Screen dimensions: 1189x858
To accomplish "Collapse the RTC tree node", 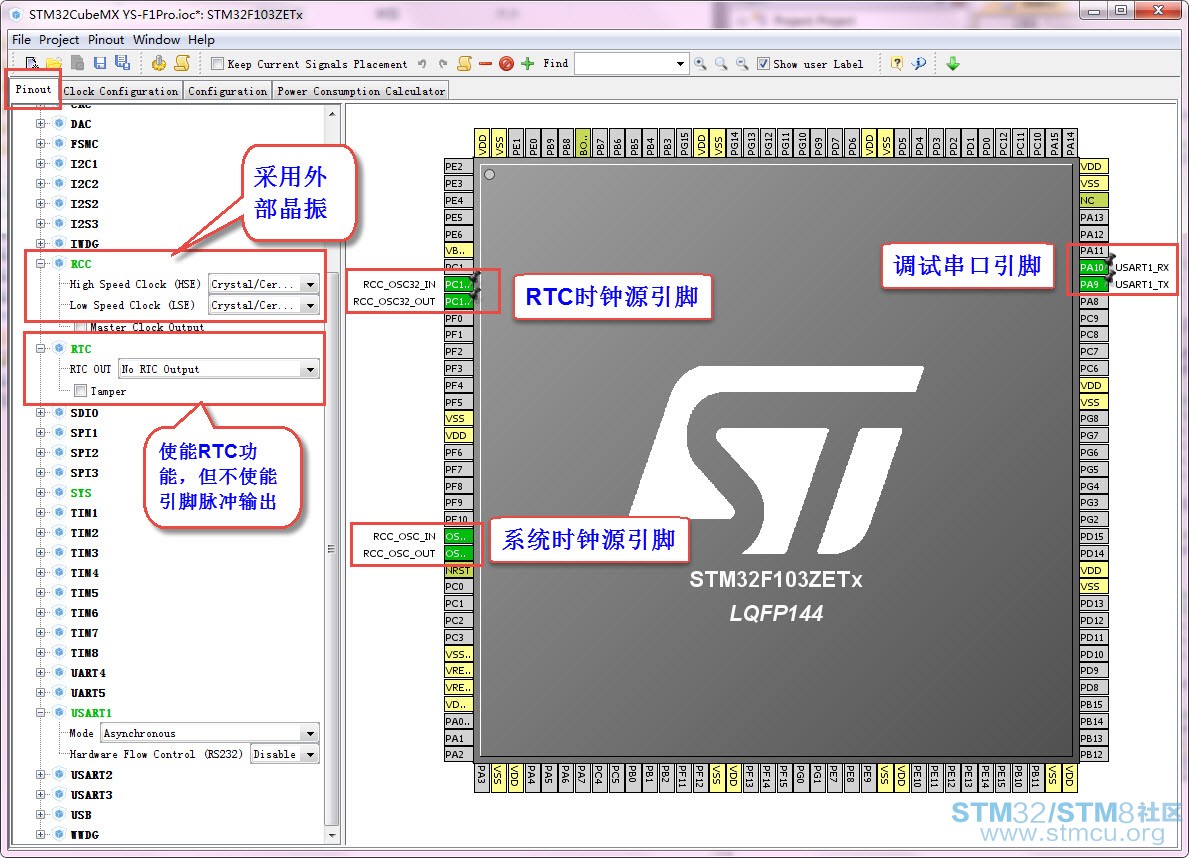I will [x=40, y=348].
